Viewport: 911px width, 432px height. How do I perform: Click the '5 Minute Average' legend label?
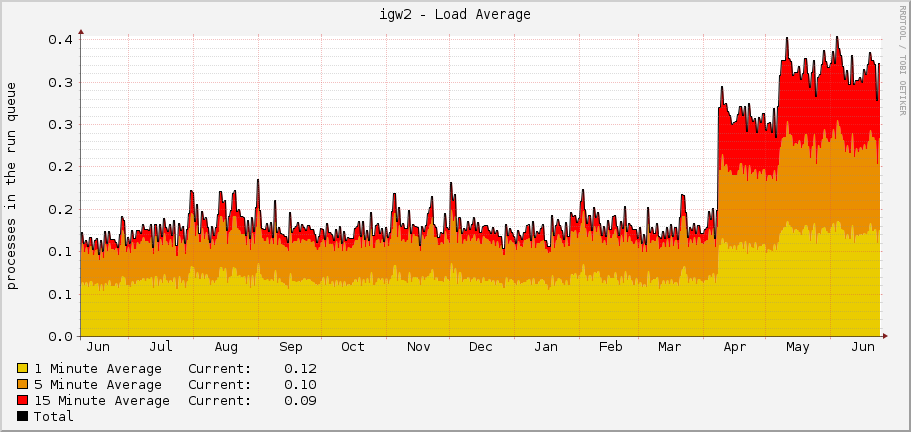98,385
